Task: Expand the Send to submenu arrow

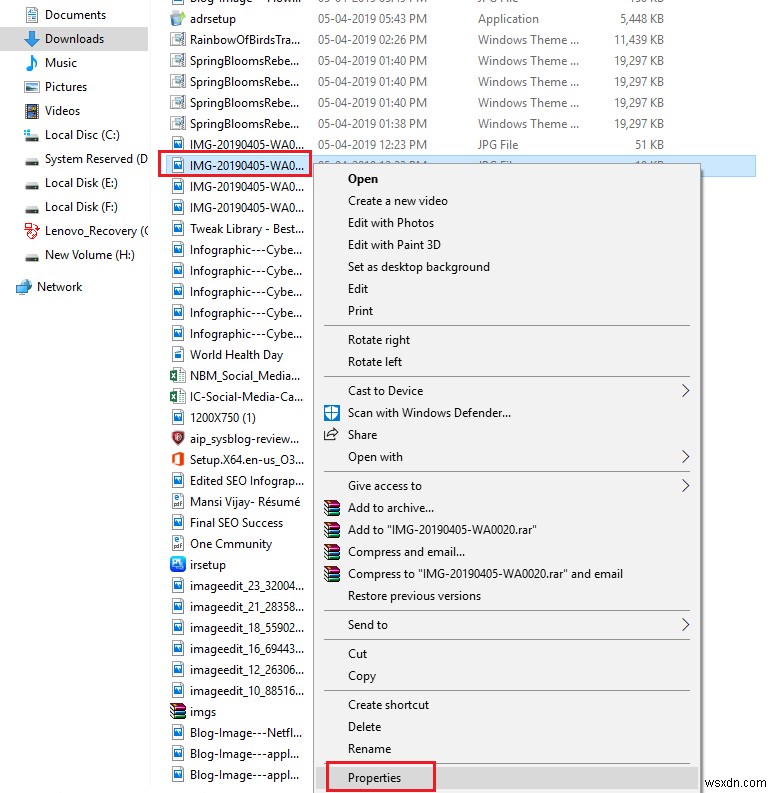Action: 685,625
